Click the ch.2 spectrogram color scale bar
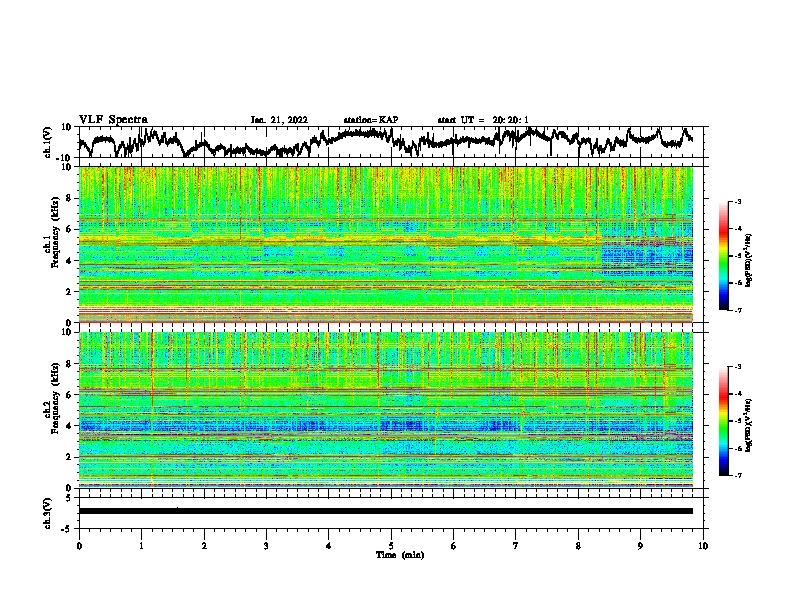The image size is (792, 612). [724, 421]
